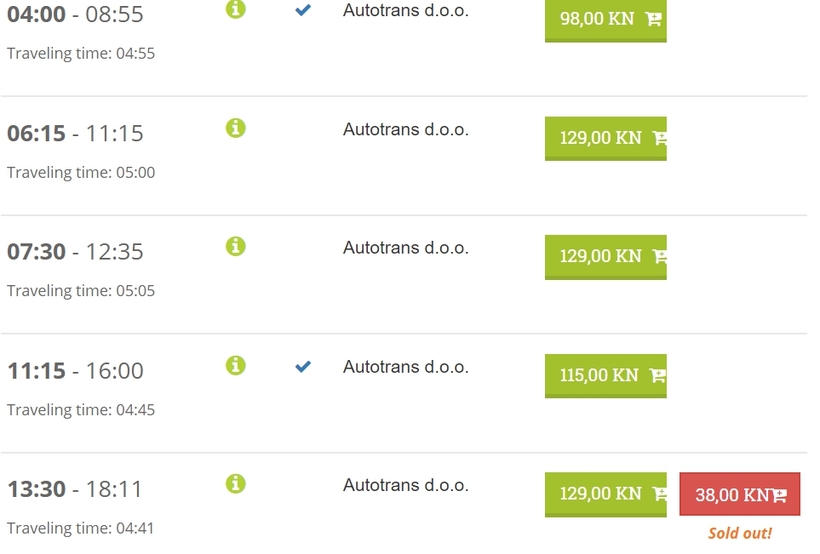Screen dimensions: 820x554
Task: Buy 129,00 KN ticket for 06:15 bus
Action: click(x=606, y=138)
